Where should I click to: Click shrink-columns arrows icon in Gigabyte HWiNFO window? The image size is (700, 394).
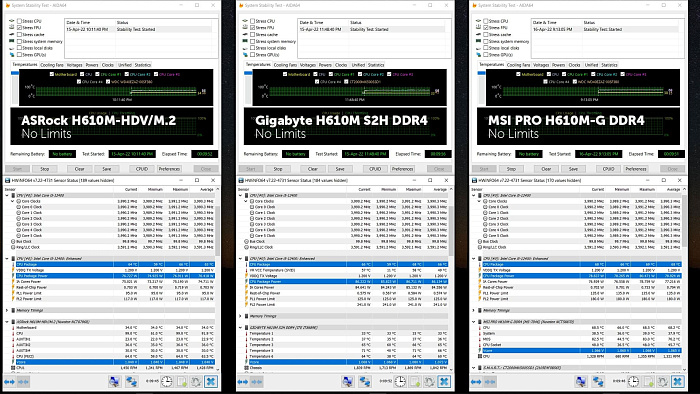(257, 382)
